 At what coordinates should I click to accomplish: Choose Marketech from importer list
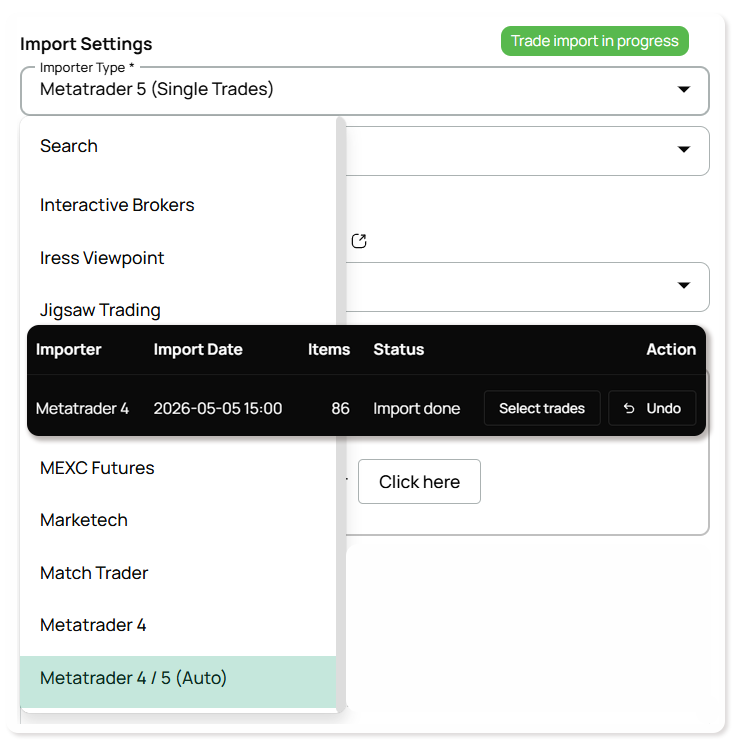[x=178, y=520]
